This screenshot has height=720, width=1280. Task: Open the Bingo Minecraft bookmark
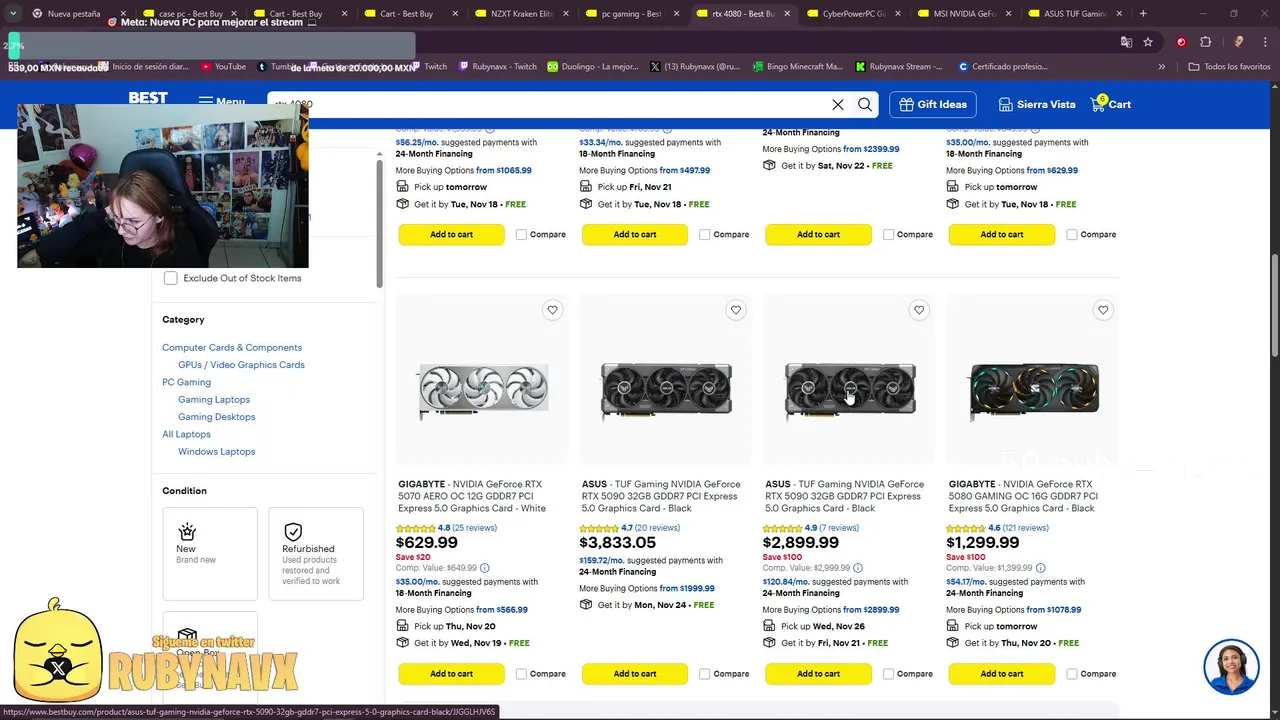pyautogui.click(x=797, y=67)
